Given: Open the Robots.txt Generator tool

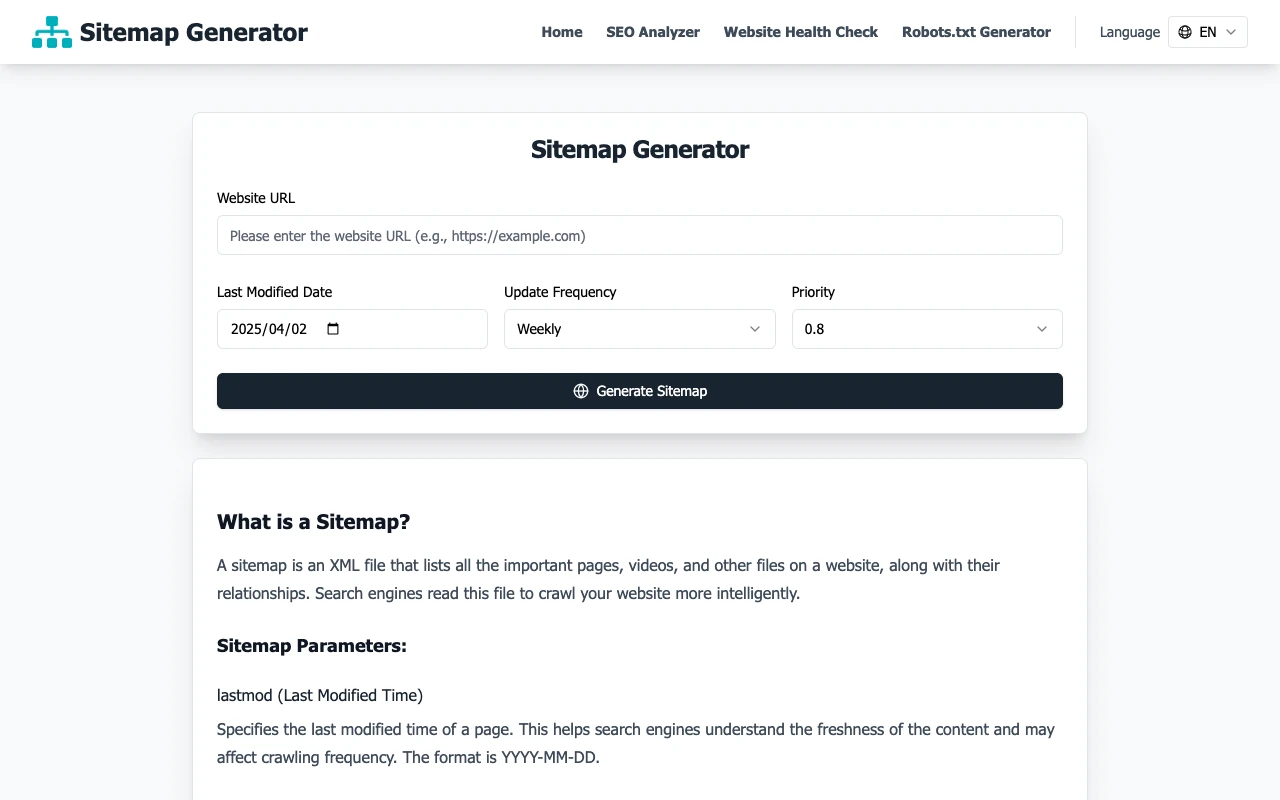Looking at the screenshot, I should pos(976,32).
